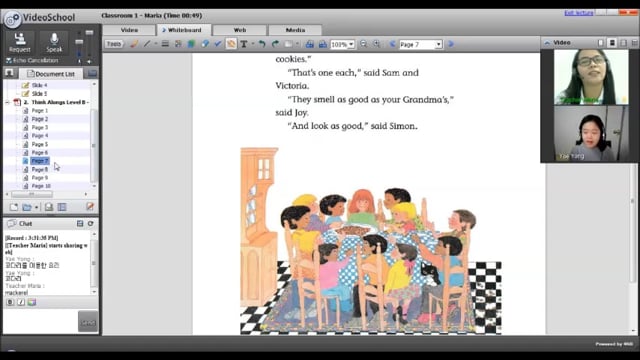Click the Undo arrow
Image resolution: width=640 pixels, height=360 pixels.
tap(262, 44)
